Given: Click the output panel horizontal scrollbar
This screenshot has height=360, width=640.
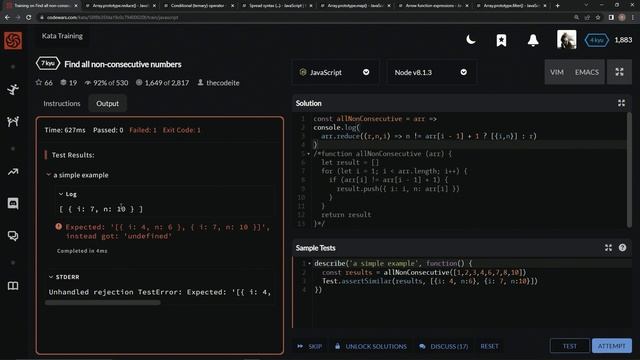Looking at the screenshot, I should (102, 302).
